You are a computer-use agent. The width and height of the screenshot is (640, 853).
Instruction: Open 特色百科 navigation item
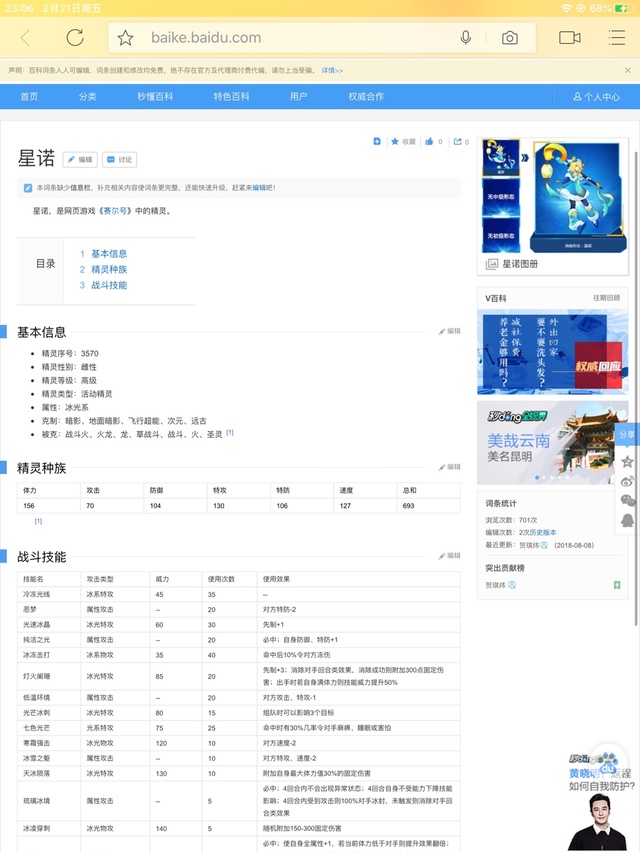pos(231,96)
